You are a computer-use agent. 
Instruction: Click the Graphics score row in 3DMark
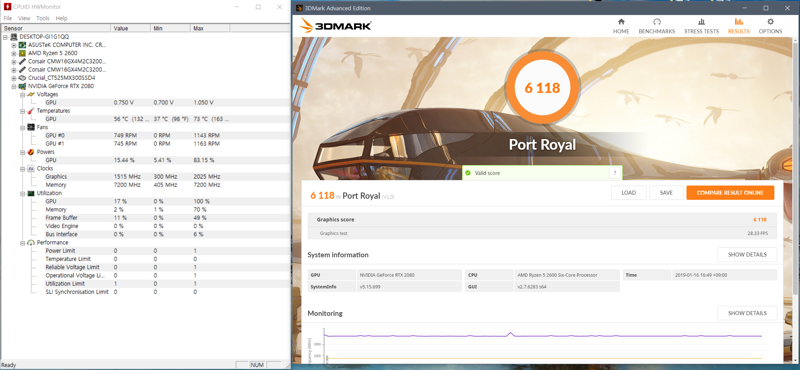click(x=542, y=219)
